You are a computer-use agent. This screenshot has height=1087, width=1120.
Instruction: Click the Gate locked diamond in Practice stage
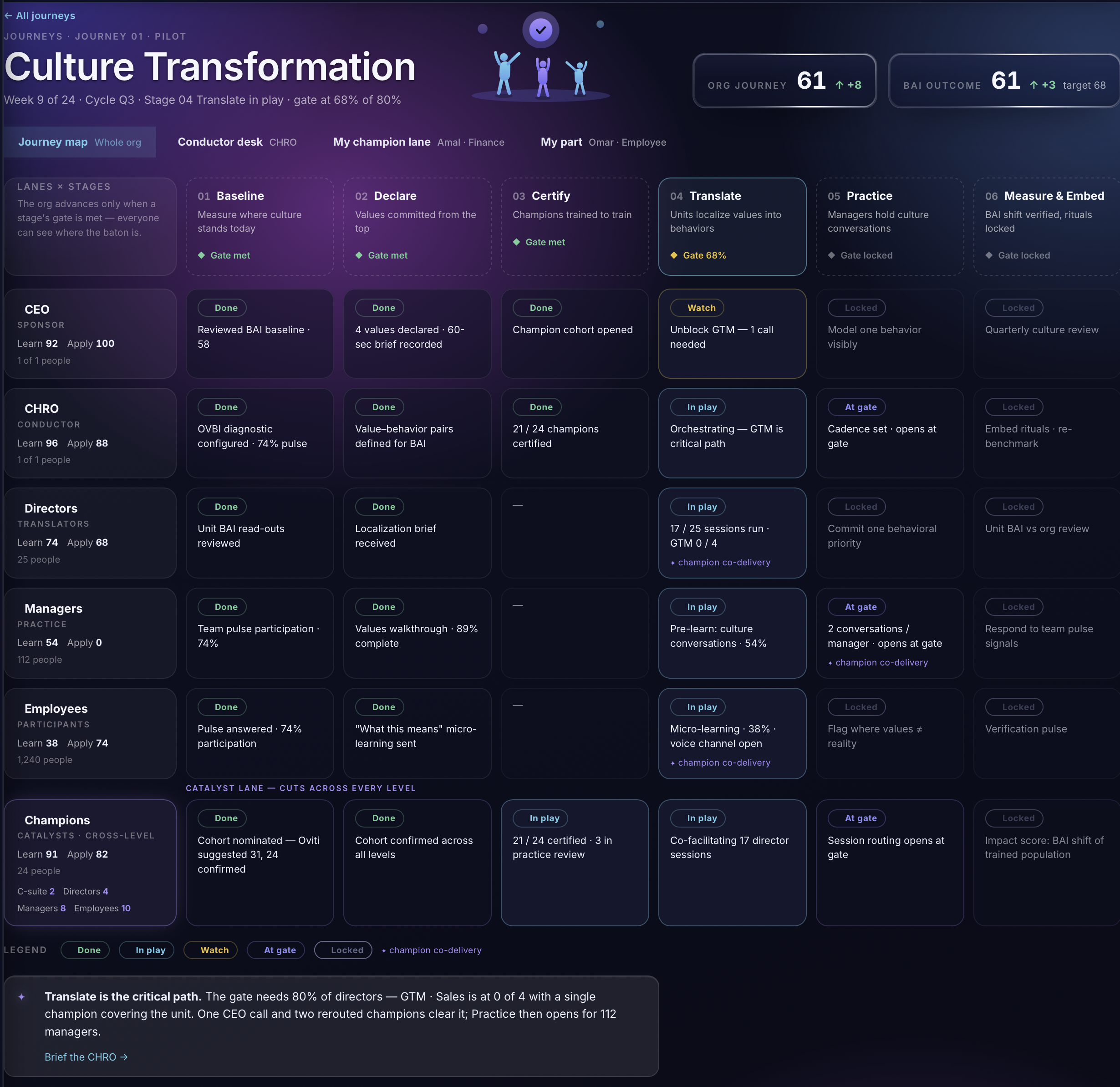[831, 255]
